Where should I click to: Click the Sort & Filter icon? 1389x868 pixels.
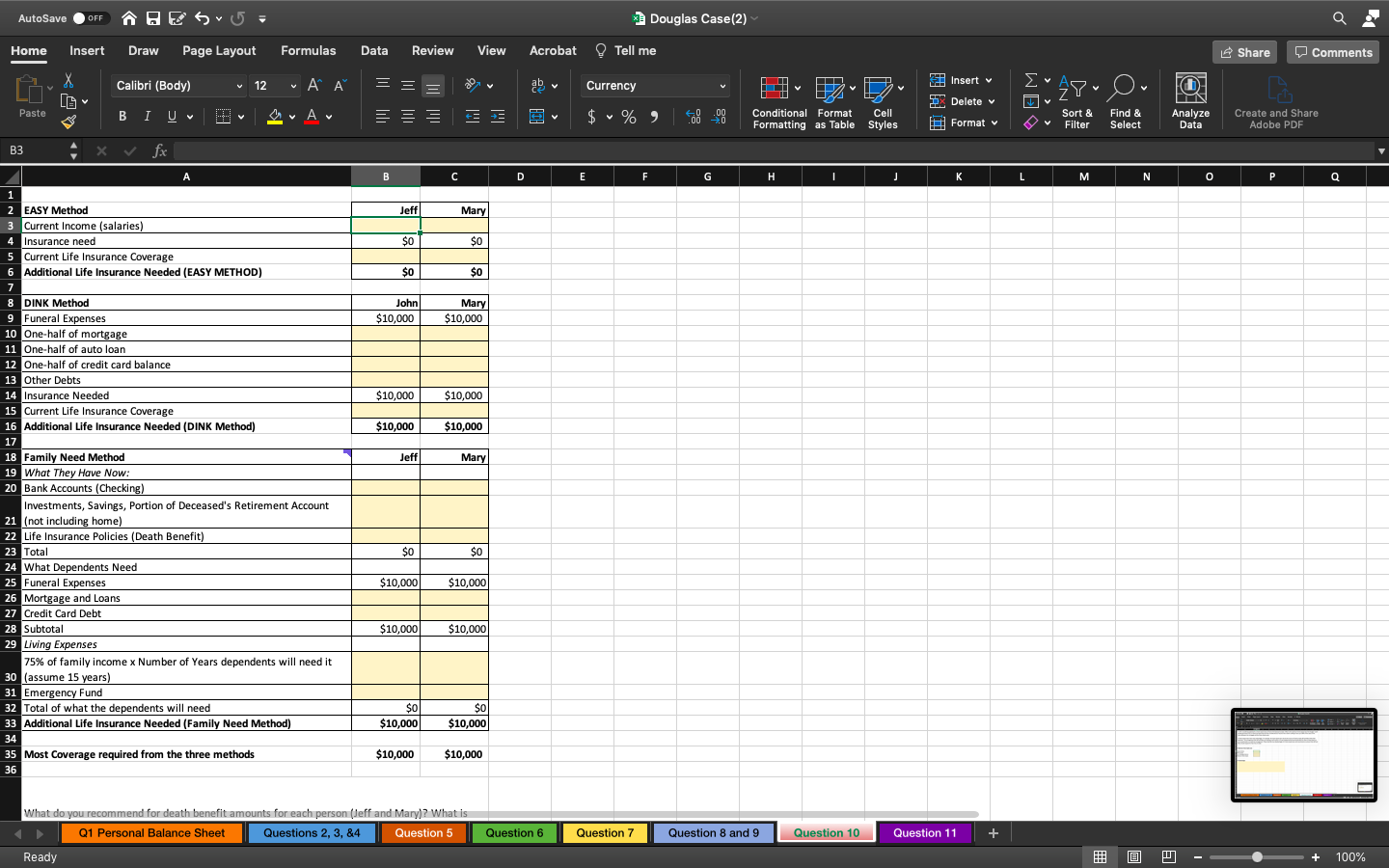(x=1076, y=101)
